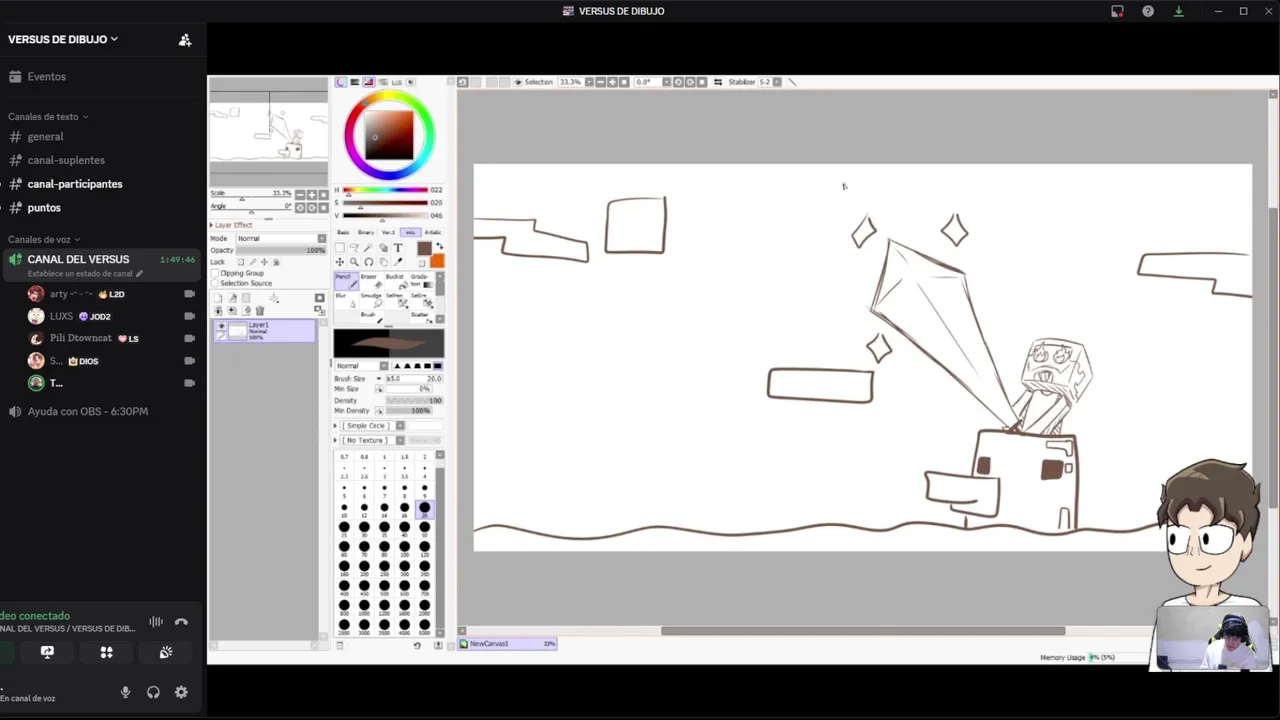Choose the Move tool
Screen dimensions: 1280x720
pos(340,262)
